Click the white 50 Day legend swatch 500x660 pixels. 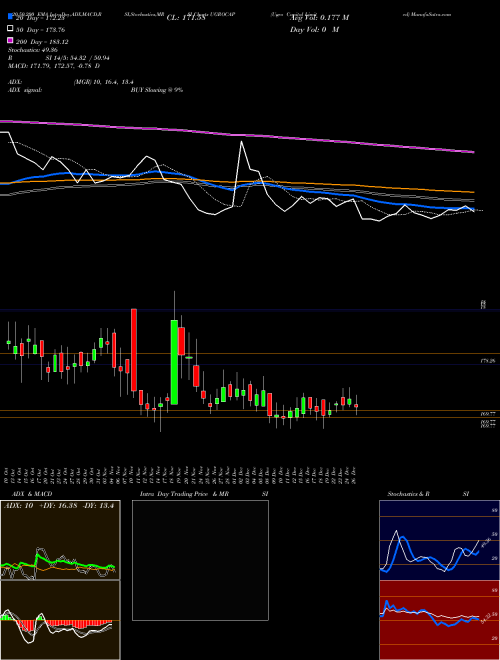[10, 29]
